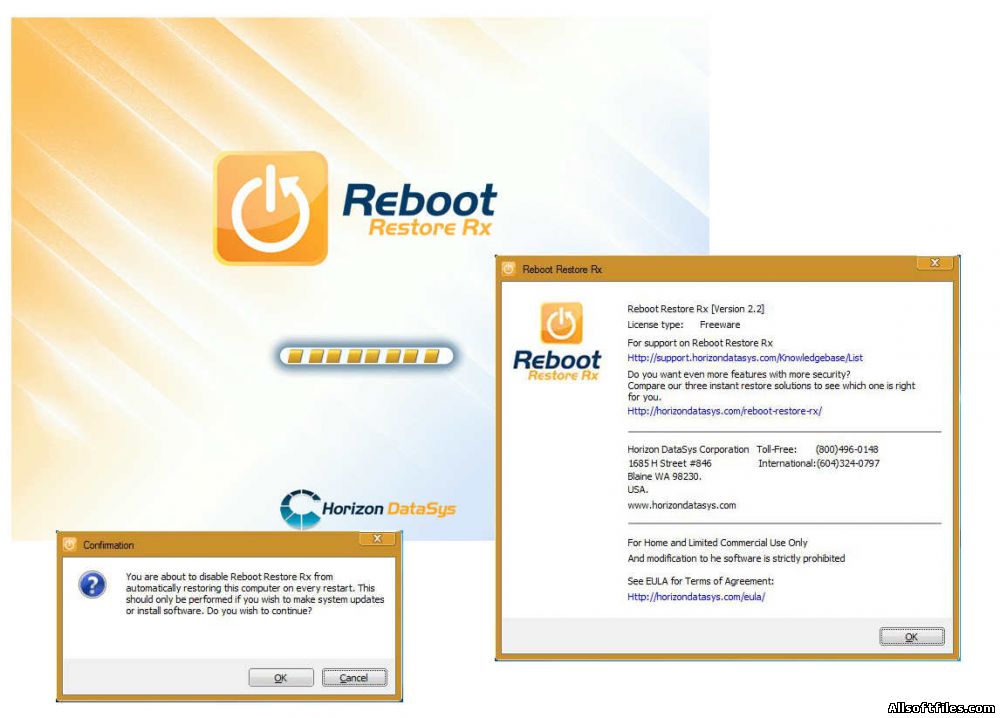Click 'For support on Reboot Restore Rx' text
The width and height of the screenshot is (1000, 718).
click(x=700, y=342)
